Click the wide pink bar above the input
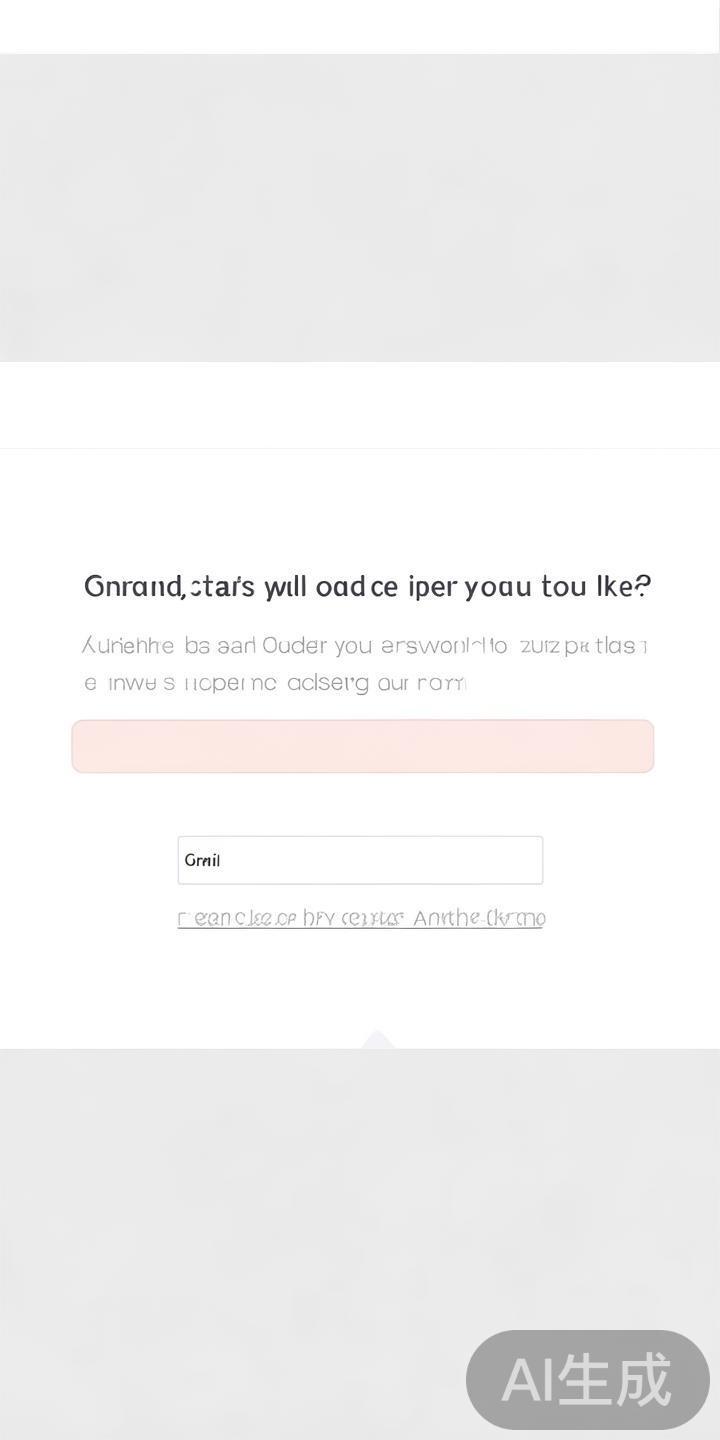This screenshot has width=720, height=1440. coord(362,746)
